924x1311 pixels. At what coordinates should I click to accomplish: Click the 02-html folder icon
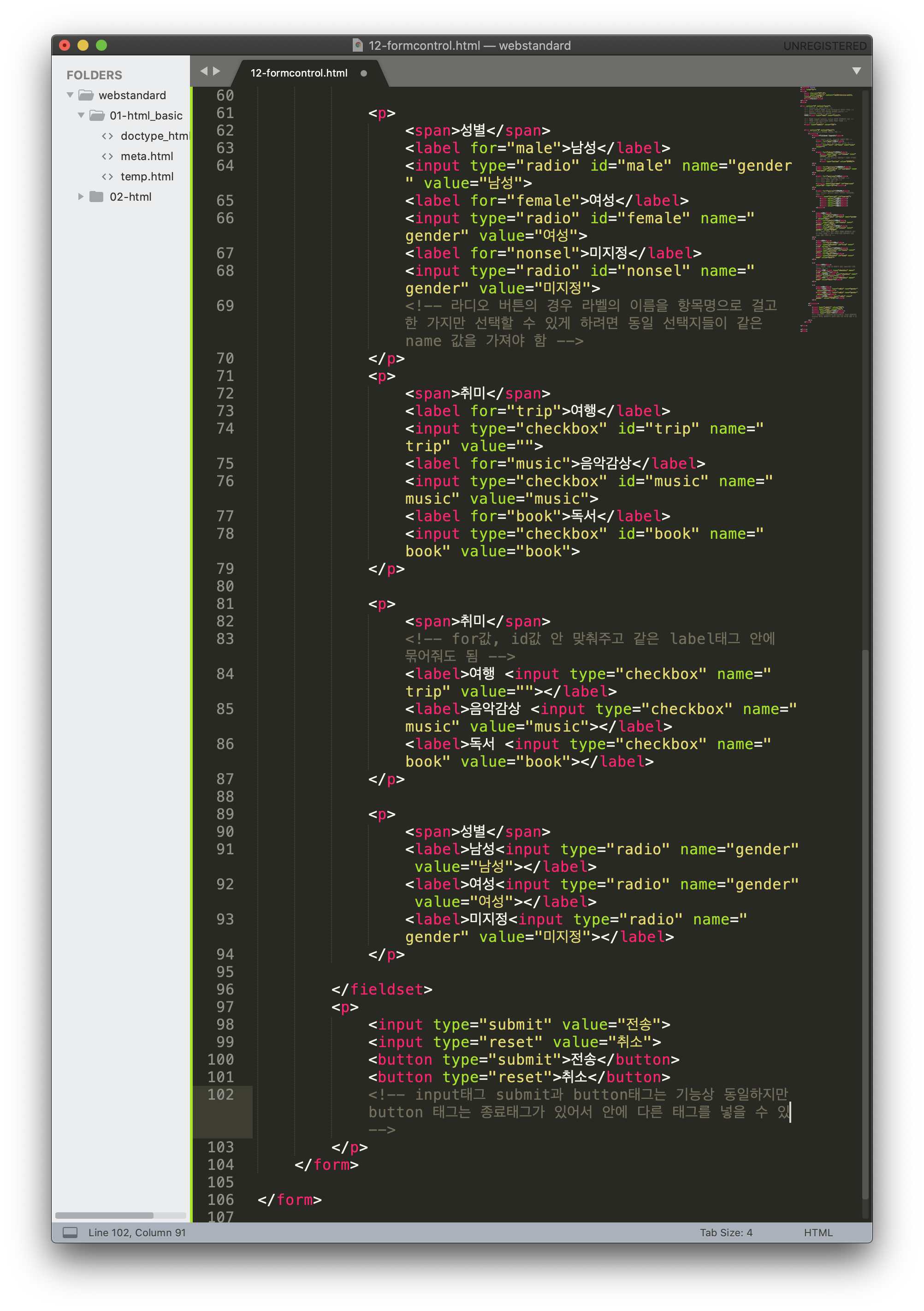click(97, 197)
